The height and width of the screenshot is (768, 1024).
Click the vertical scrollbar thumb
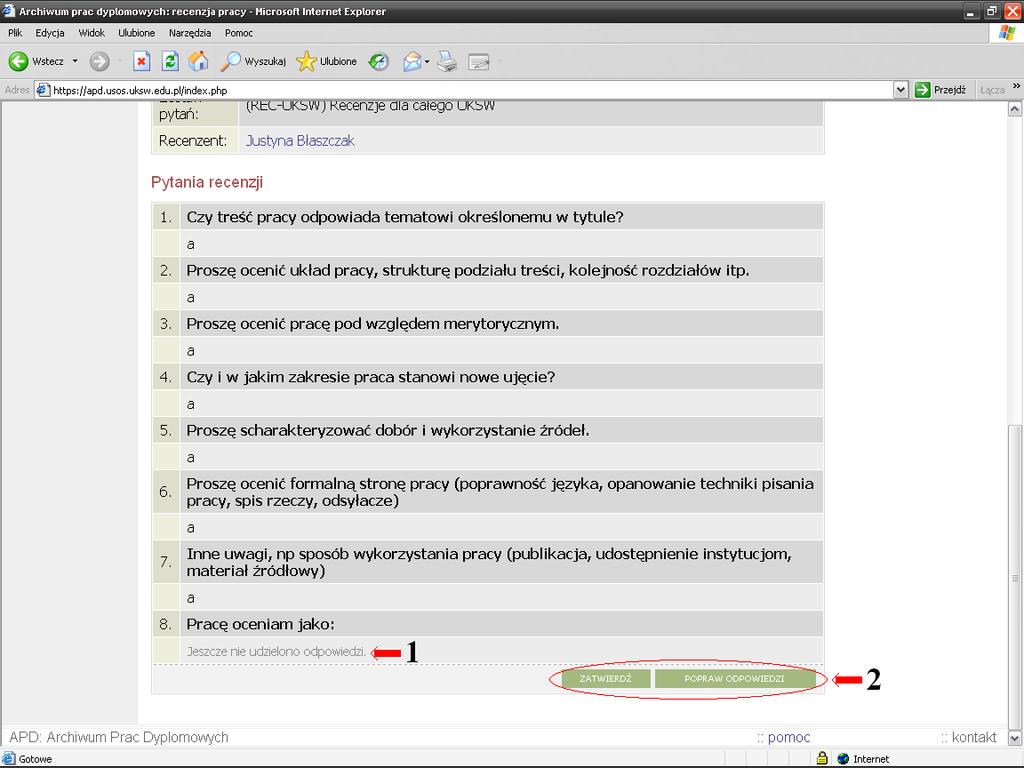(1015, 577)
